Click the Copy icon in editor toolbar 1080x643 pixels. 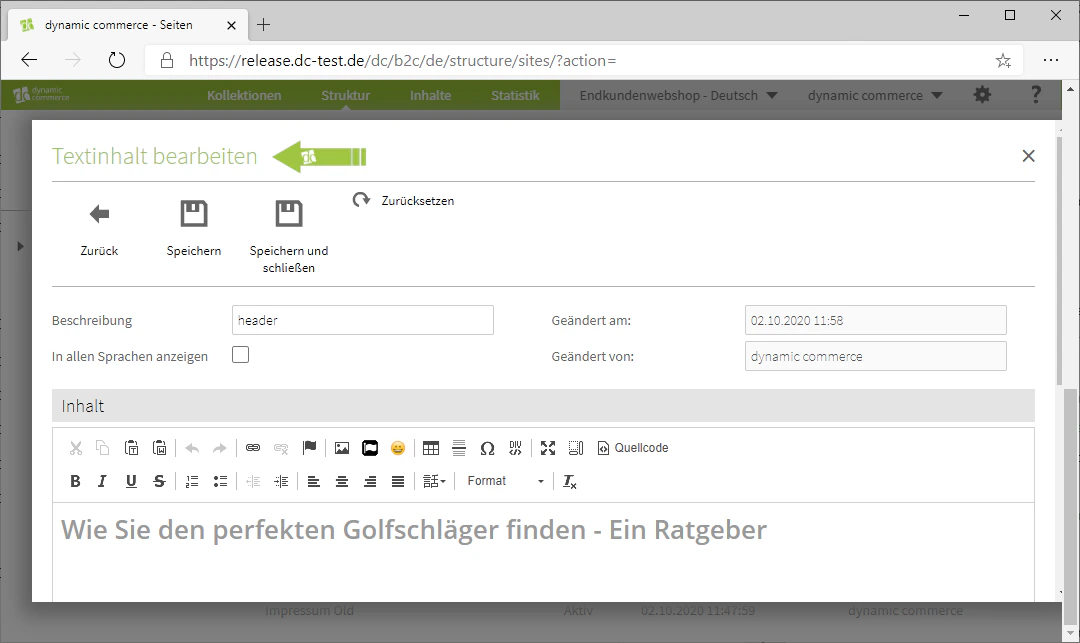[103, 448]
